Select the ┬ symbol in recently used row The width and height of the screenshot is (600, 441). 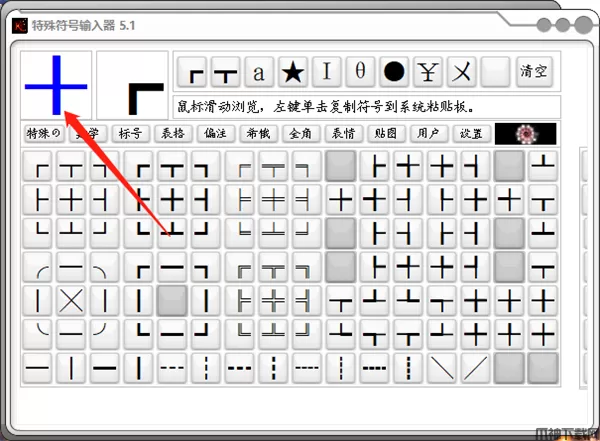pos(225,72)
